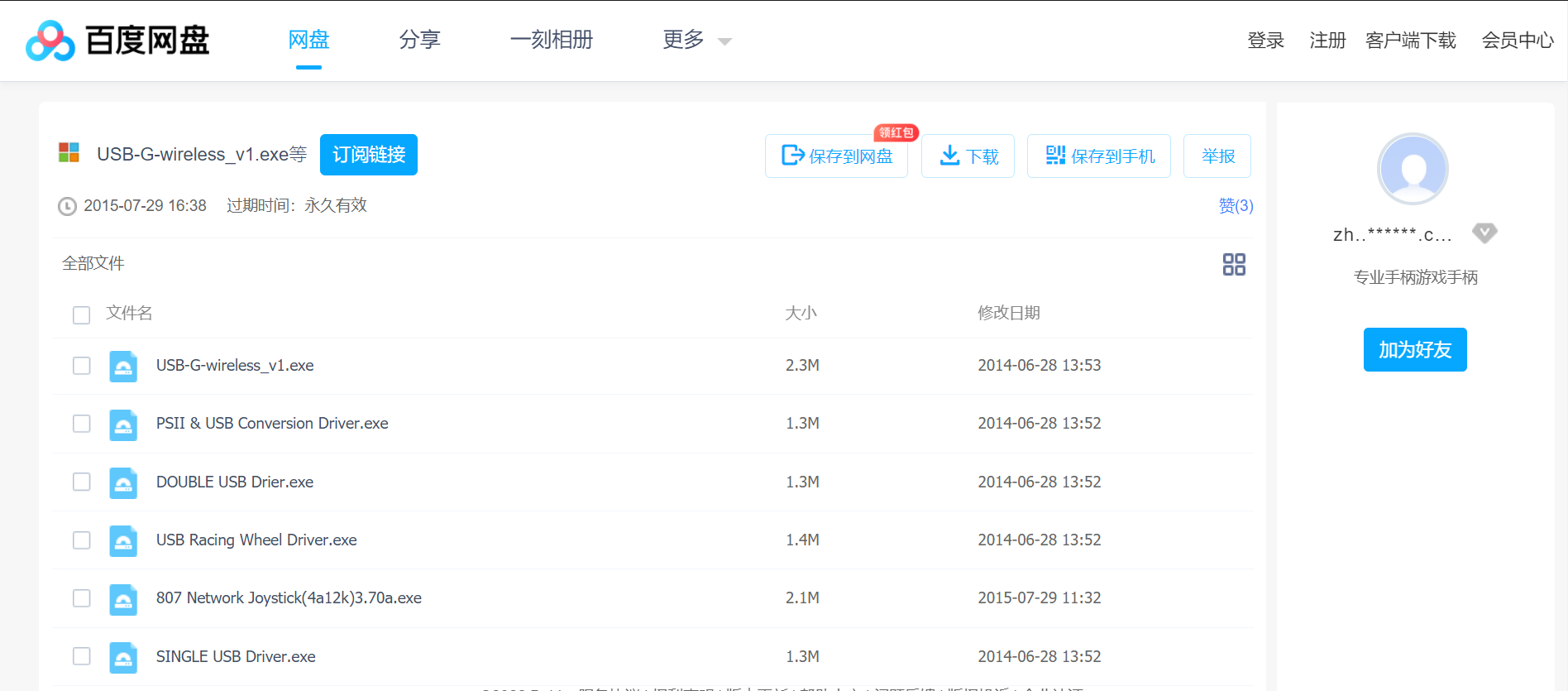The width and height of the screenshot is (1568, 691).
Task: Click the 2.3M size of USB-G-wireless_v1.exe
Action: pos(802,365)
